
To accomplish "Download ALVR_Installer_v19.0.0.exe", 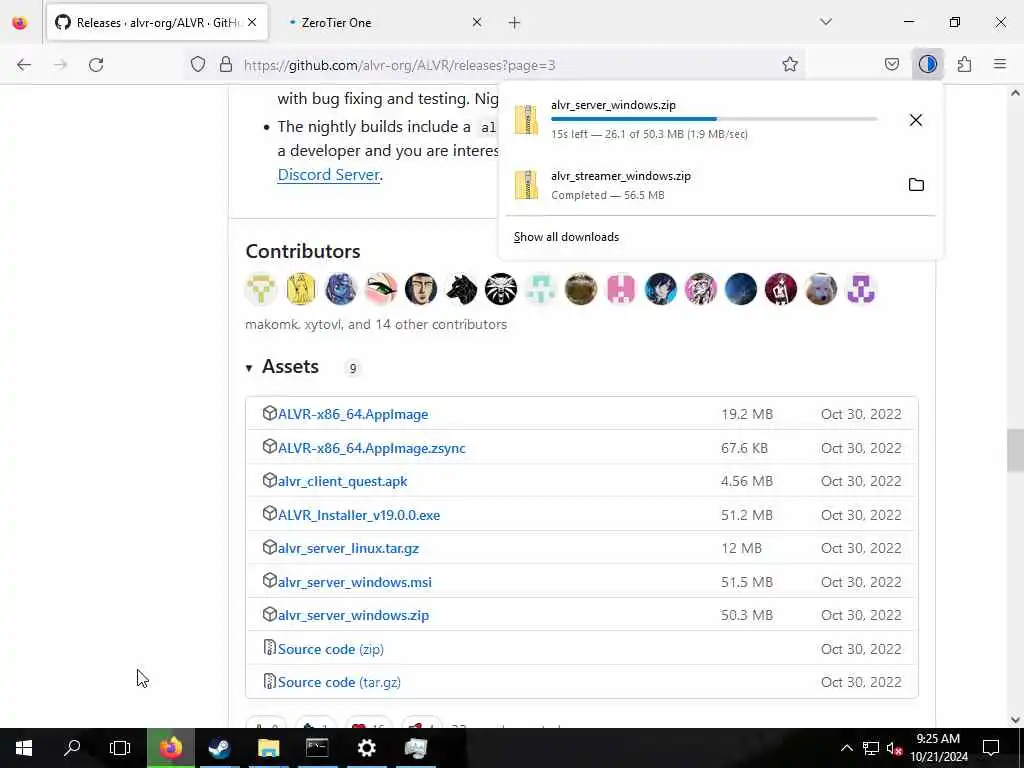I will pos(359,515).
